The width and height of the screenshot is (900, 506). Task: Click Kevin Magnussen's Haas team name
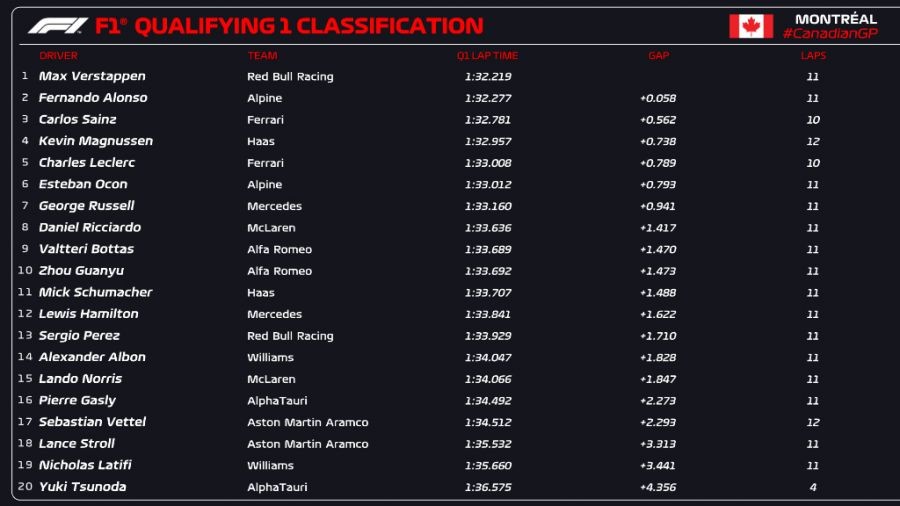(260, 141)
